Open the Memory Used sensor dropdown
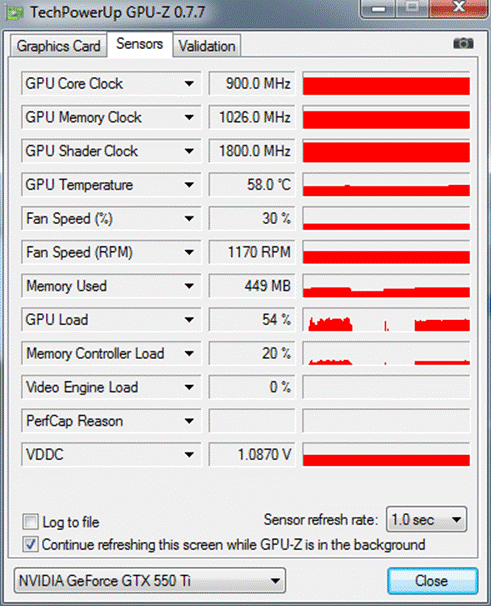The width and height of the screenshot is (491, 606). point(189,286)
